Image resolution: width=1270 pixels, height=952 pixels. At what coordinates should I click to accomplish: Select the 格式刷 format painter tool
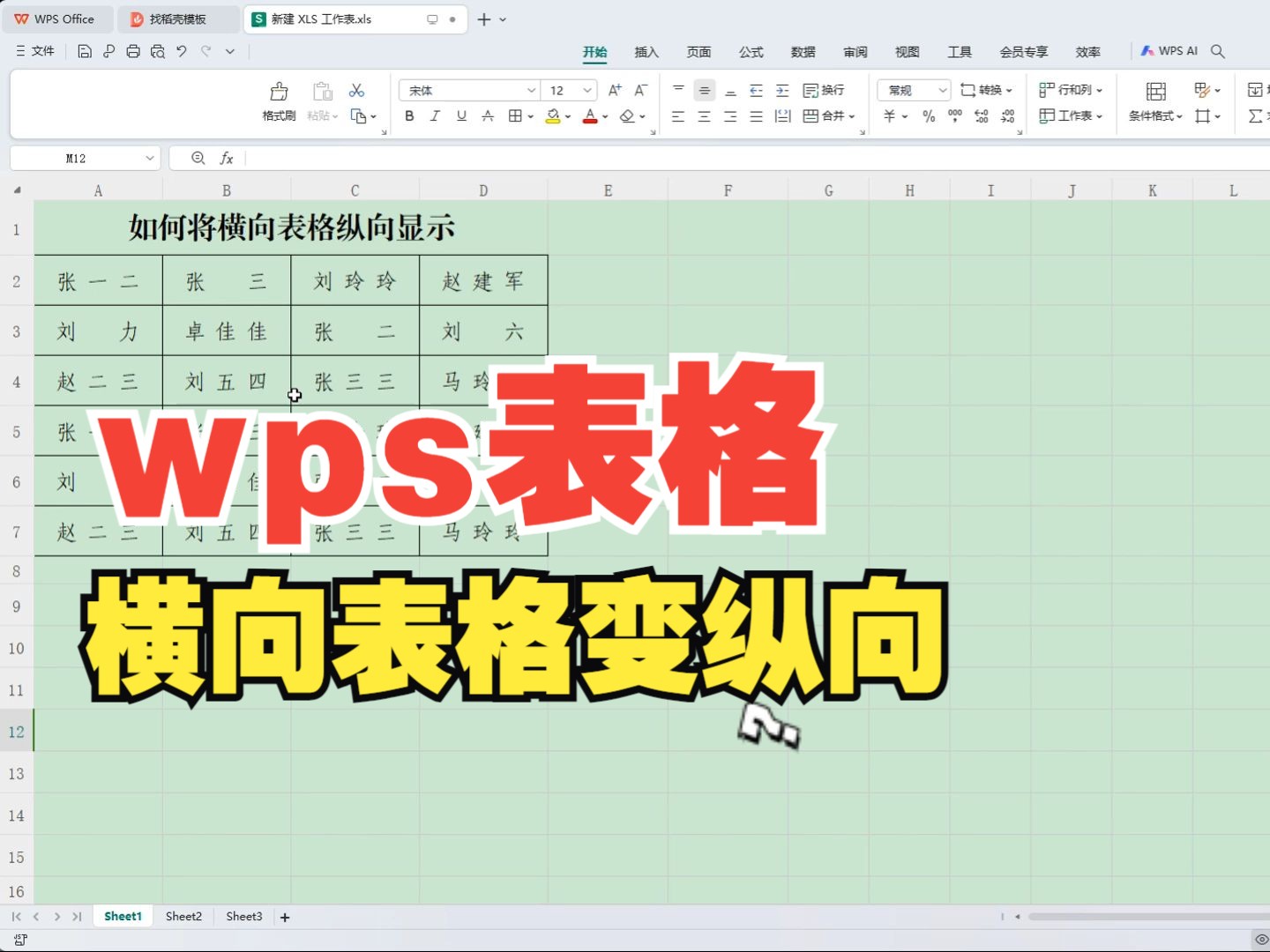pos(279,100)
